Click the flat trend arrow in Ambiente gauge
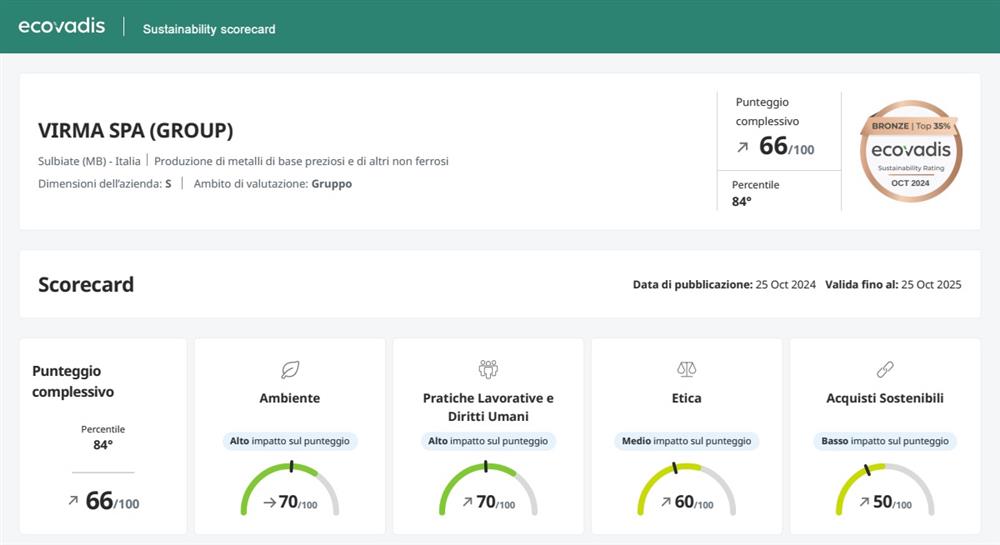The image size is (1000, 545). pos(270,503)
